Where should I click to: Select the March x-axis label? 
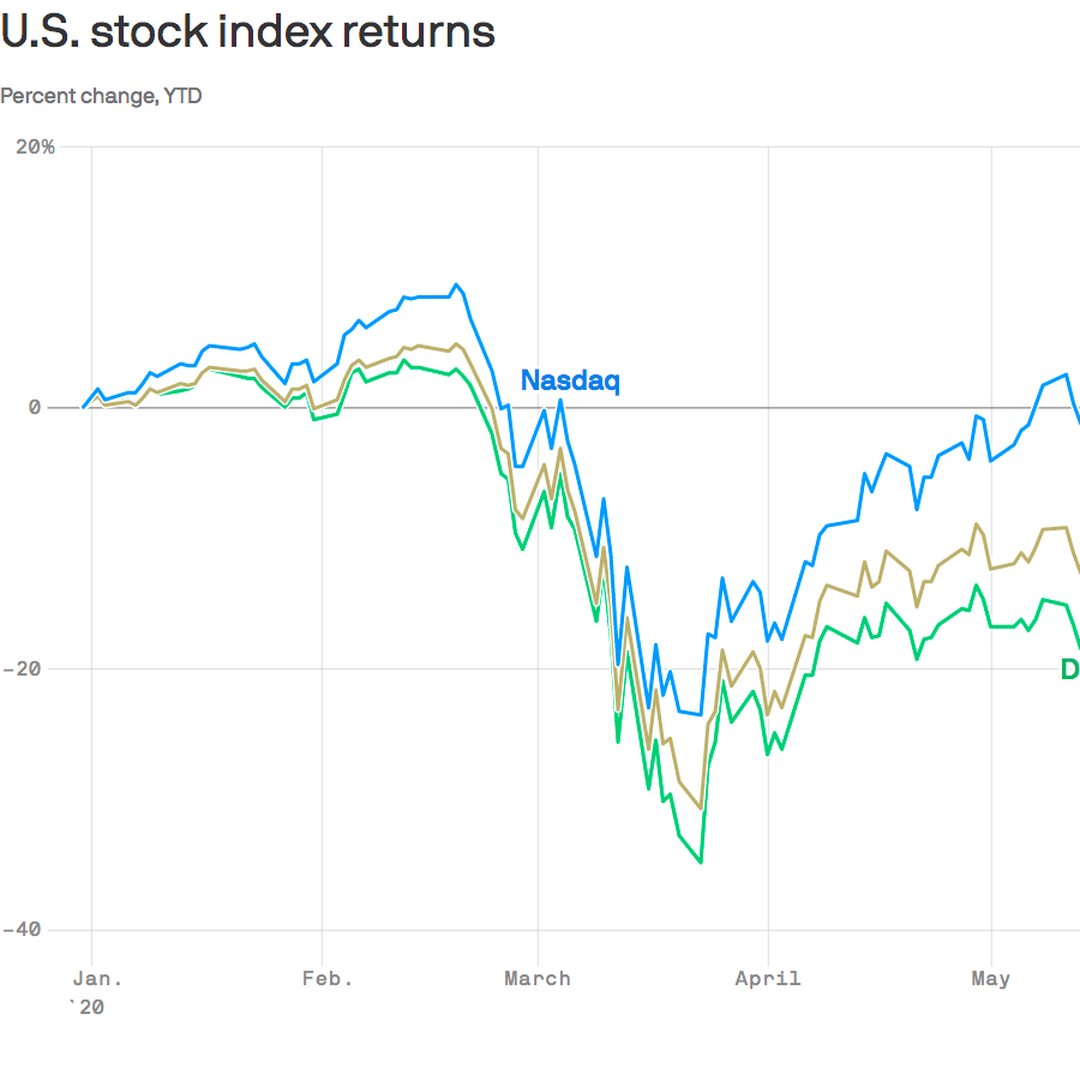click(537, 979)
